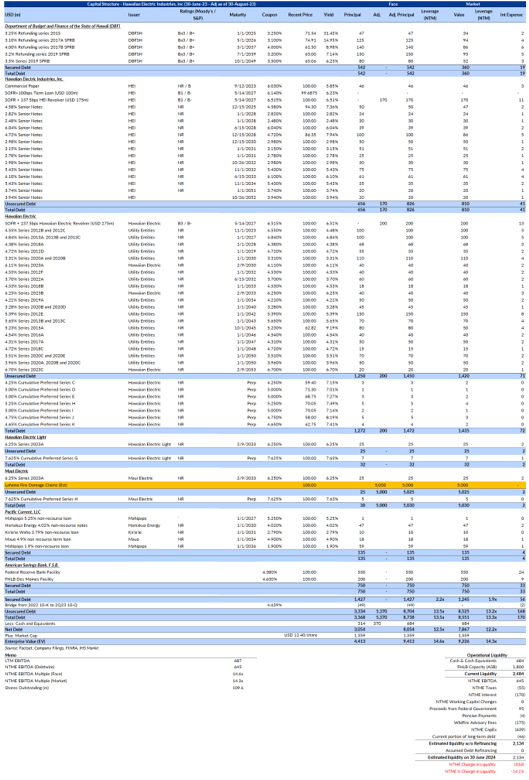The image size is (529, 780).
Task: Select 'Proceeds from Federal Government' label
Action: 463,708
